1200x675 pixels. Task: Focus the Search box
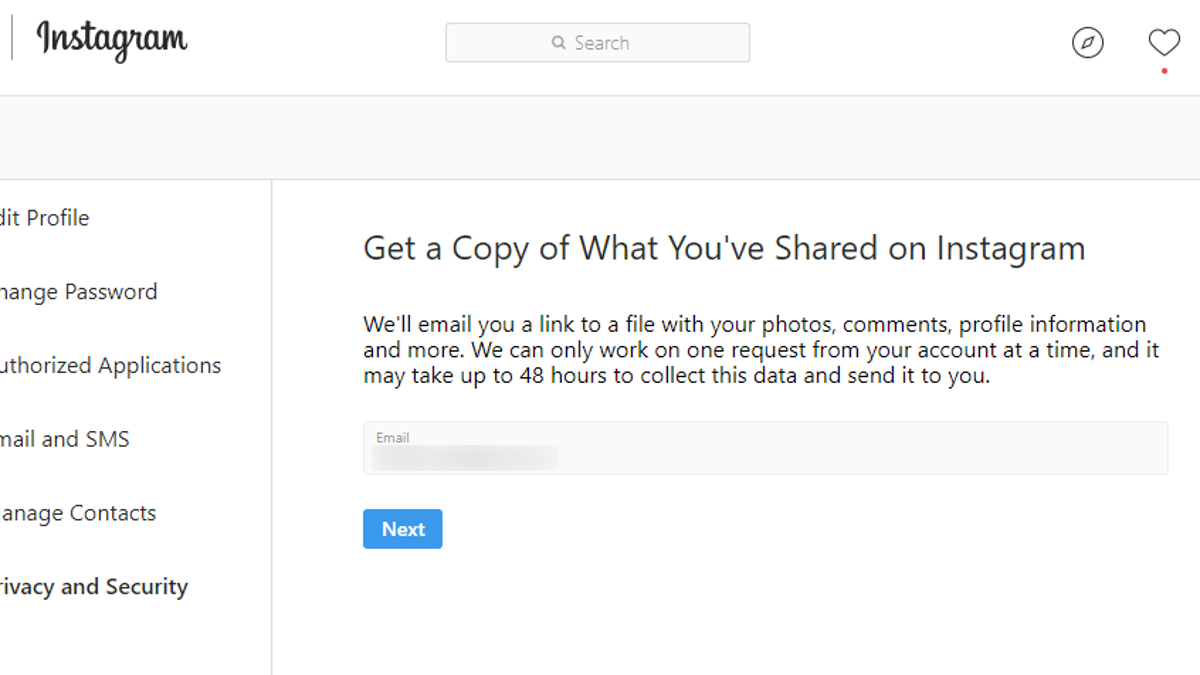coord(597,43)
